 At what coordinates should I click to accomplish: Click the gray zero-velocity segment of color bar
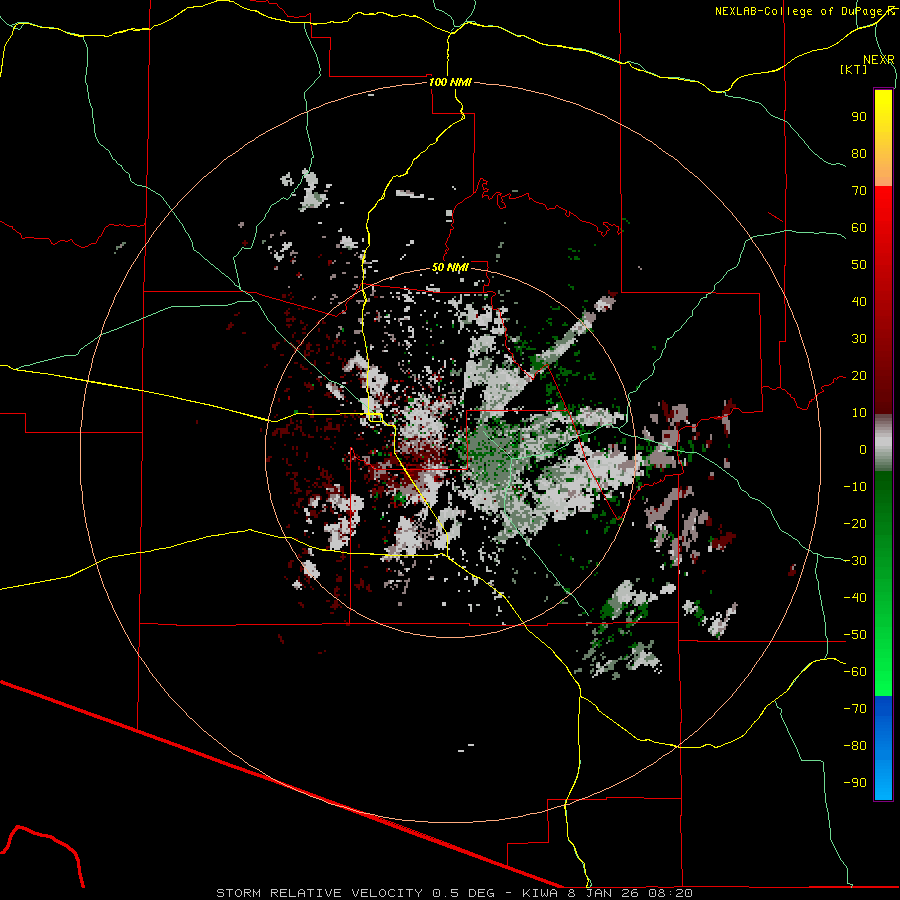tap(883, 443)
